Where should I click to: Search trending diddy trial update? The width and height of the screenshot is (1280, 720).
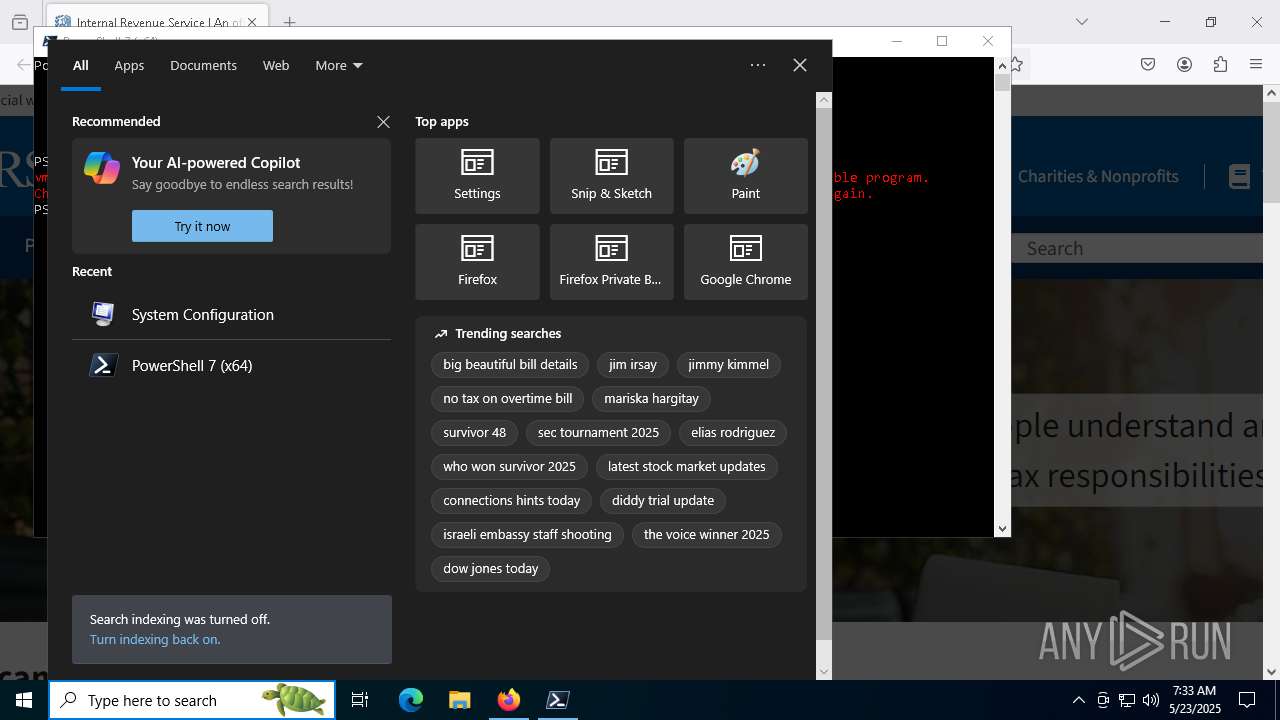tap(663, 501)
